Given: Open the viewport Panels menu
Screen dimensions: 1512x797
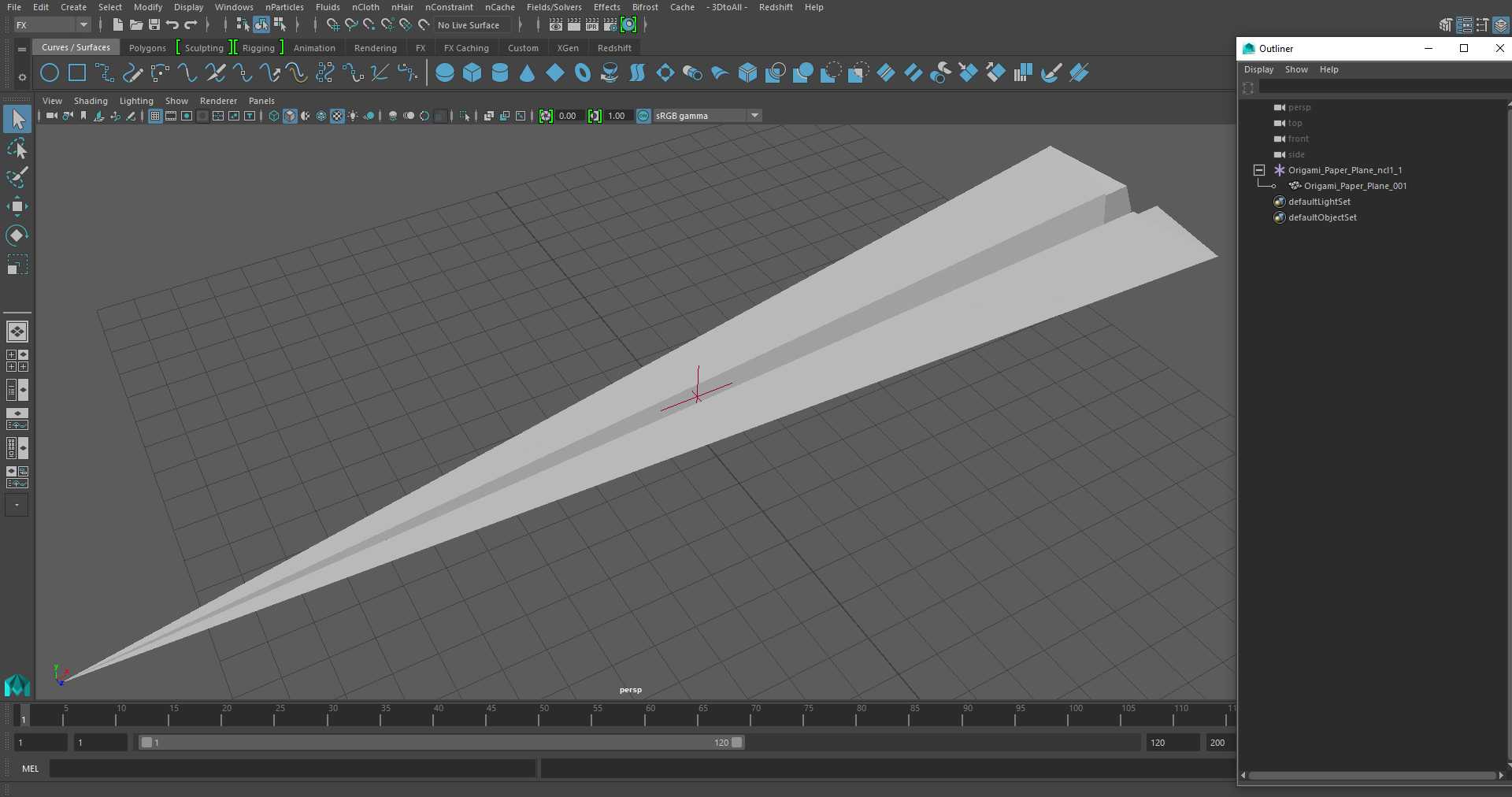Looking at the screenshot, I should pos(261,101).
